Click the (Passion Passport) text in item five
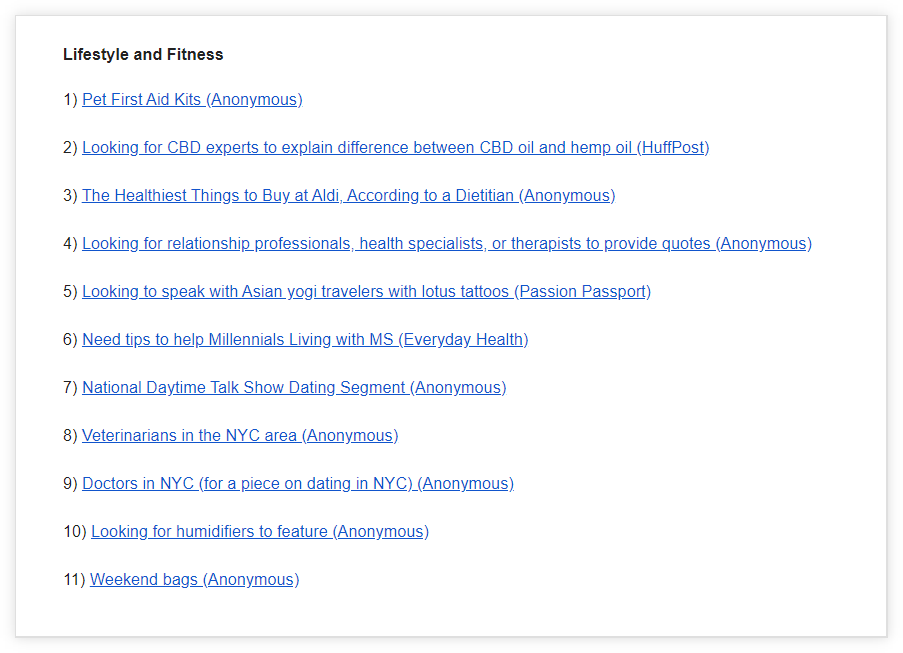Image resolution: width=903 pixels, height=653 pixels. pos(582,291)
